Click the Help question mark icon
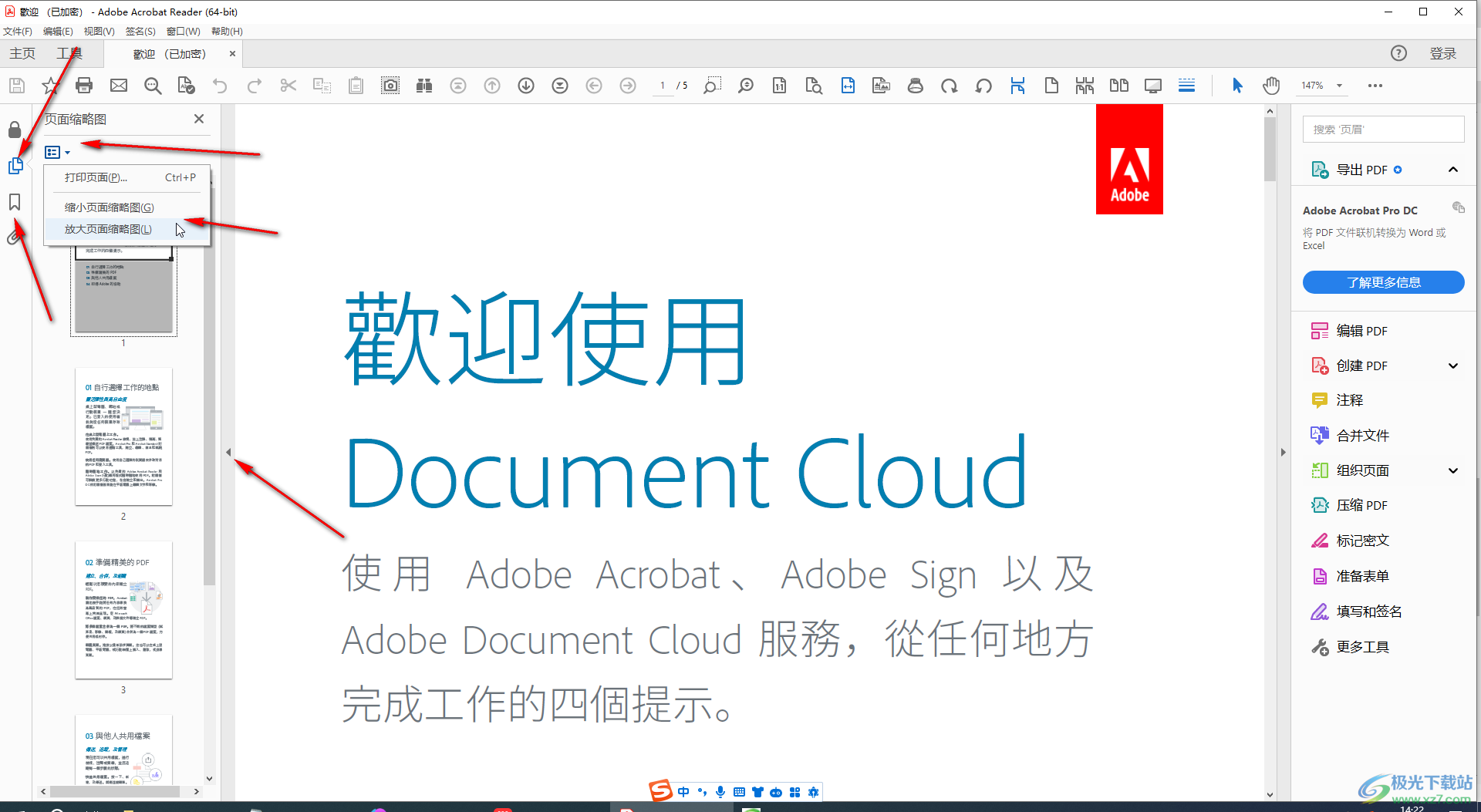 1398,53
